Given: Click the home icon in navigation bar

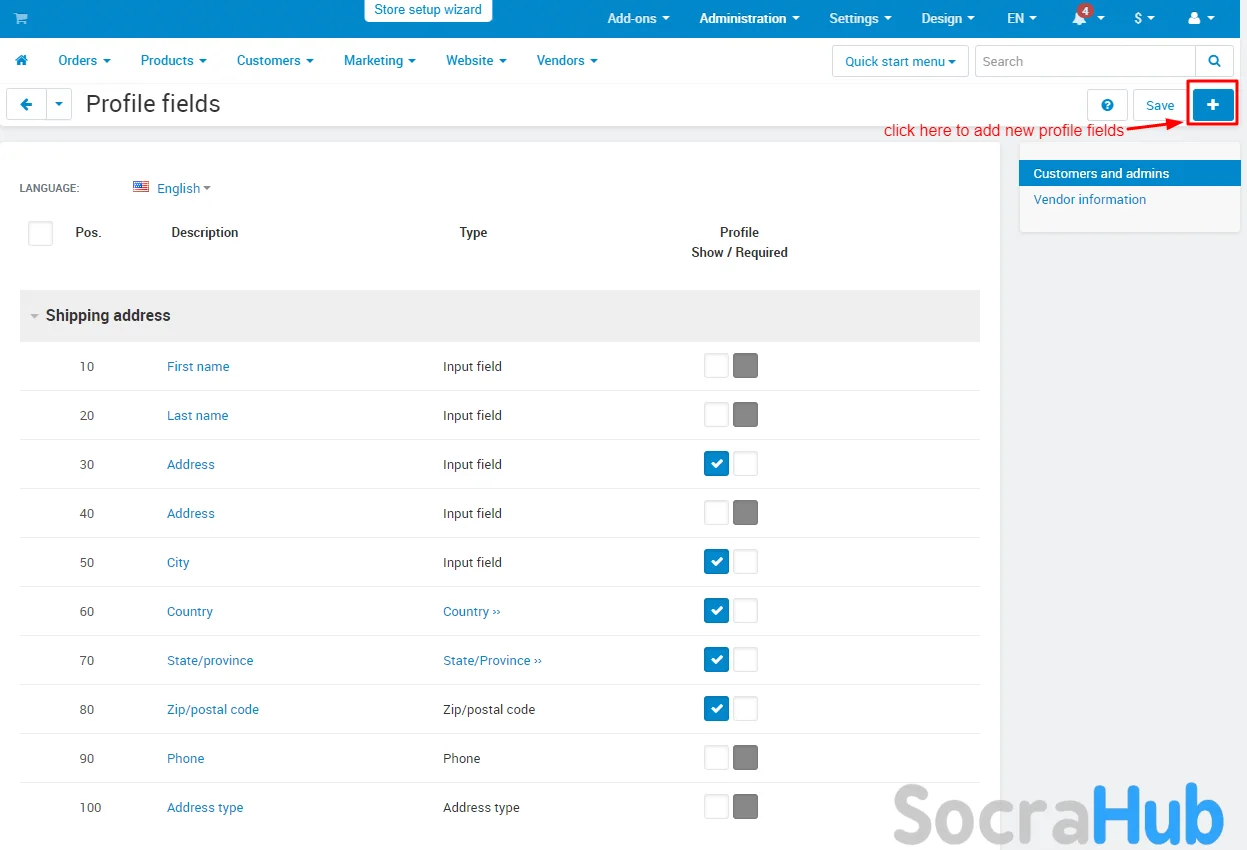Looking at the screenshot, I should pos(21,61).
